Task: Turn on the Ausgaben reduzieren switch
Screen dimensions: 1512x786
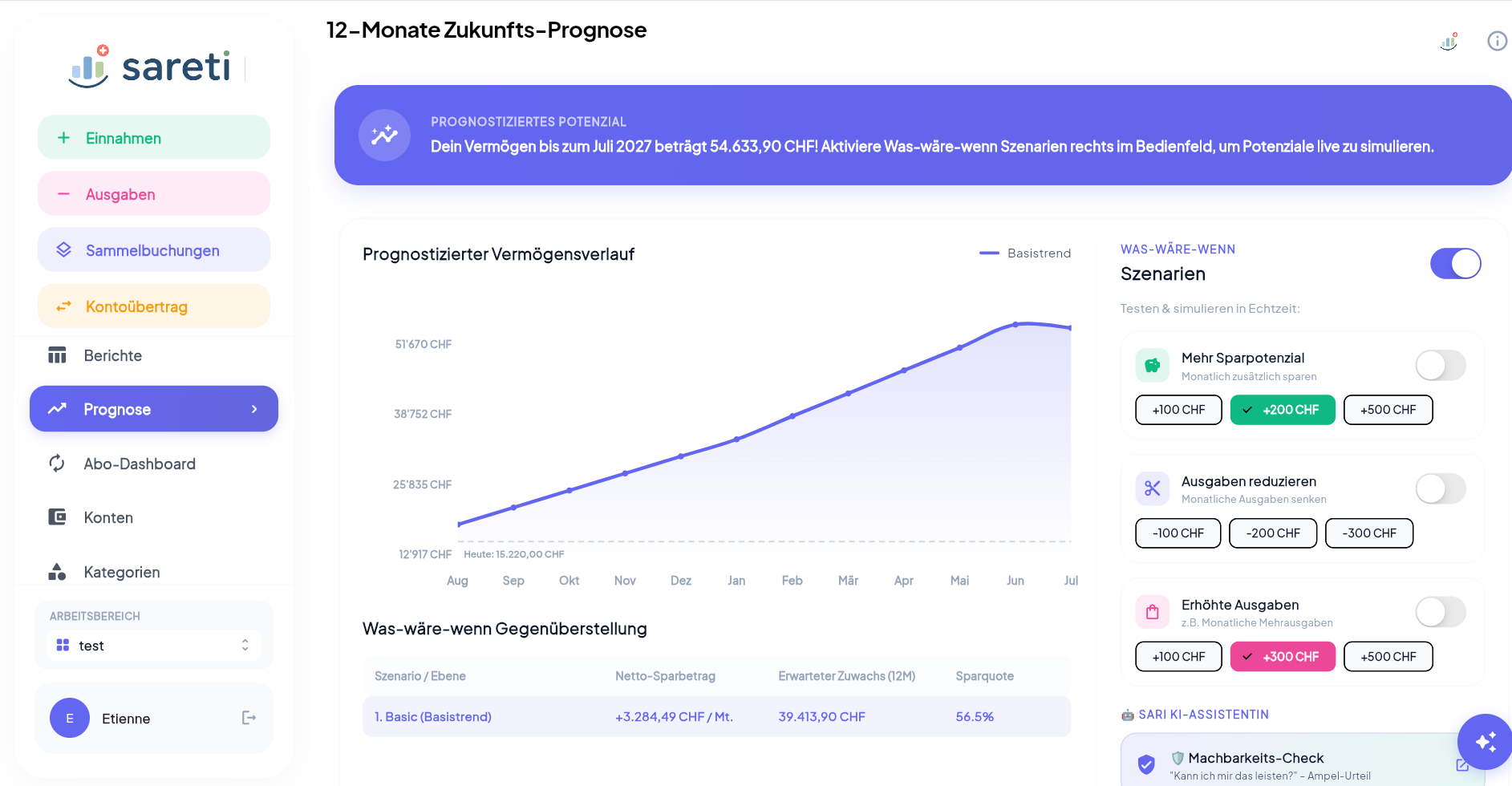Action: (1441, 488)
